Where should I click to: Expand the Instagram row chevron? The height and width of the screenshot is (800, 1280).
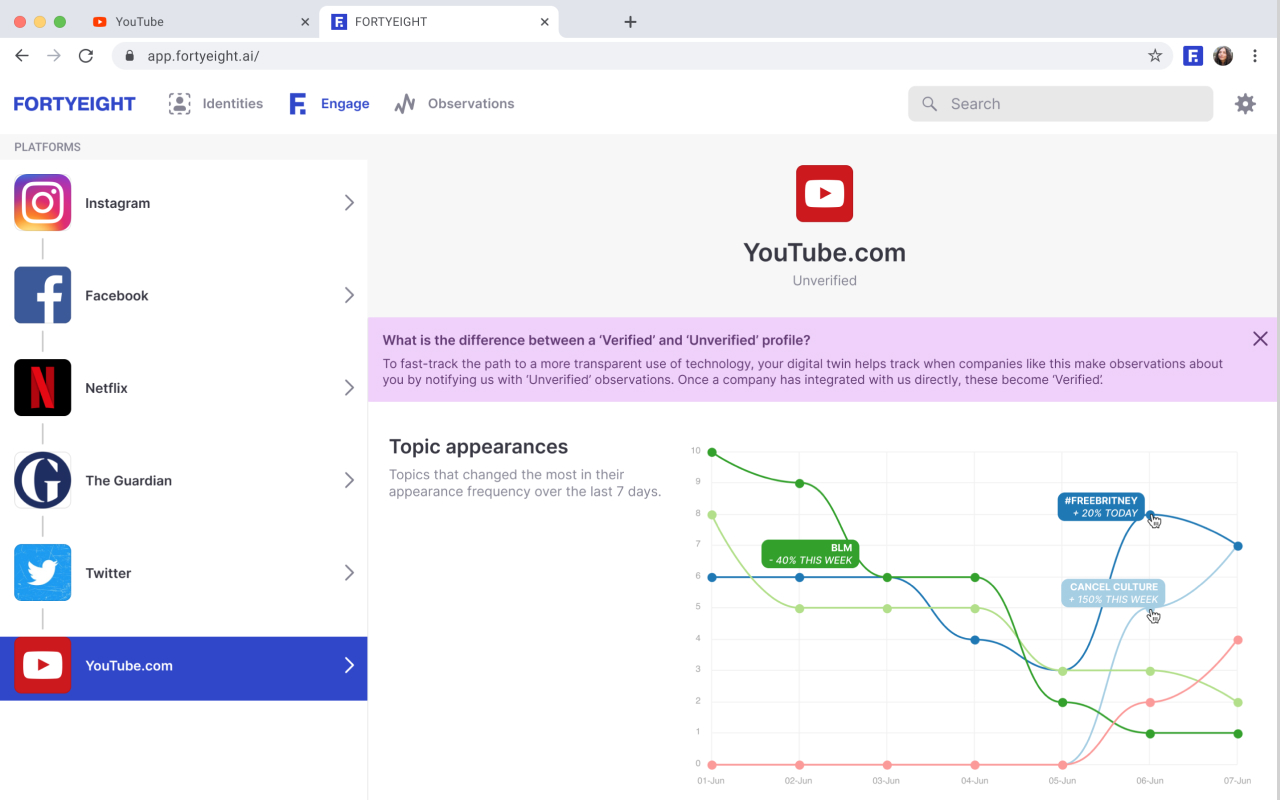point(349,203)
